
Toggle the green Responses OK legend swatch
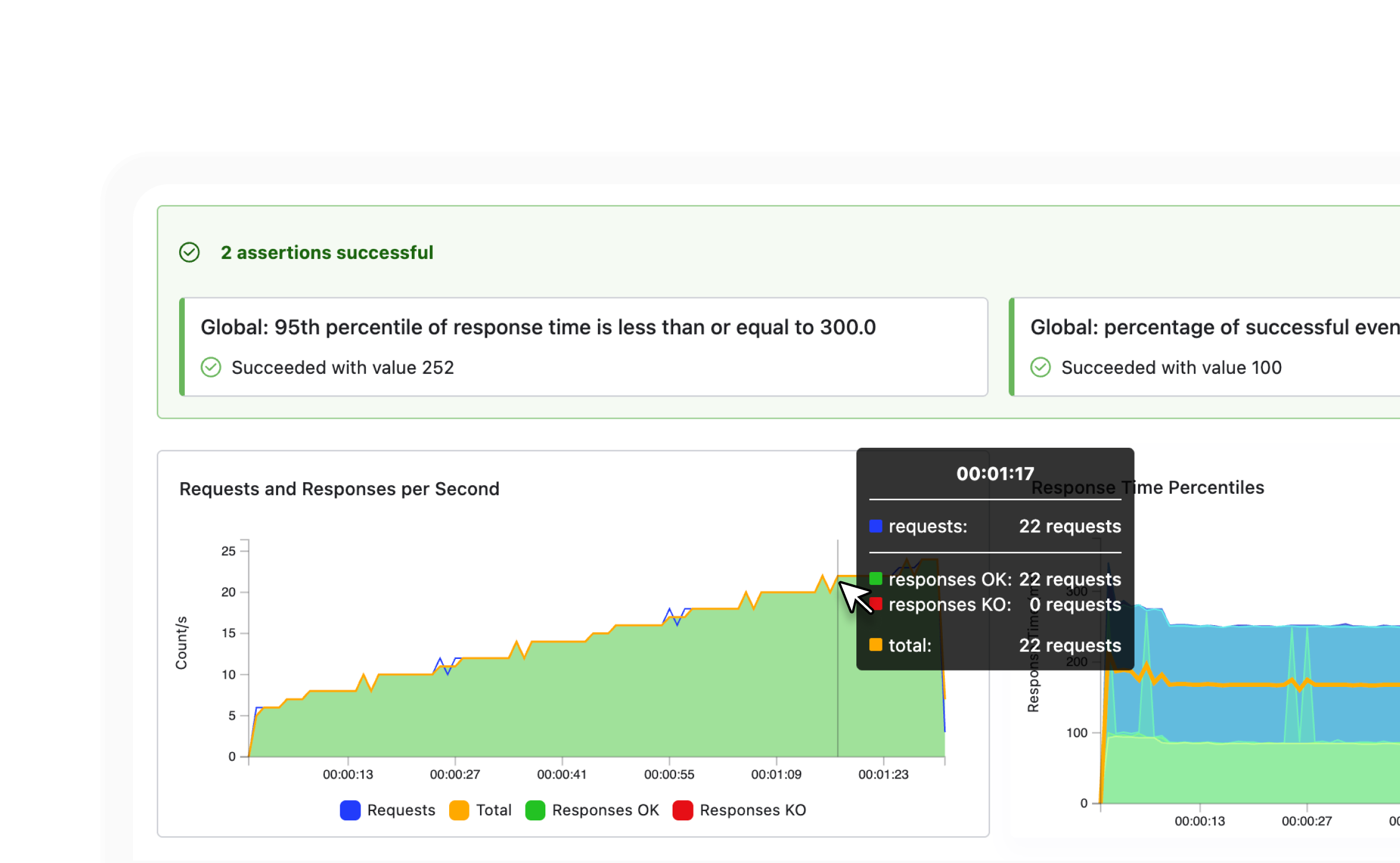pyautogui.click(x=535, y=810)
